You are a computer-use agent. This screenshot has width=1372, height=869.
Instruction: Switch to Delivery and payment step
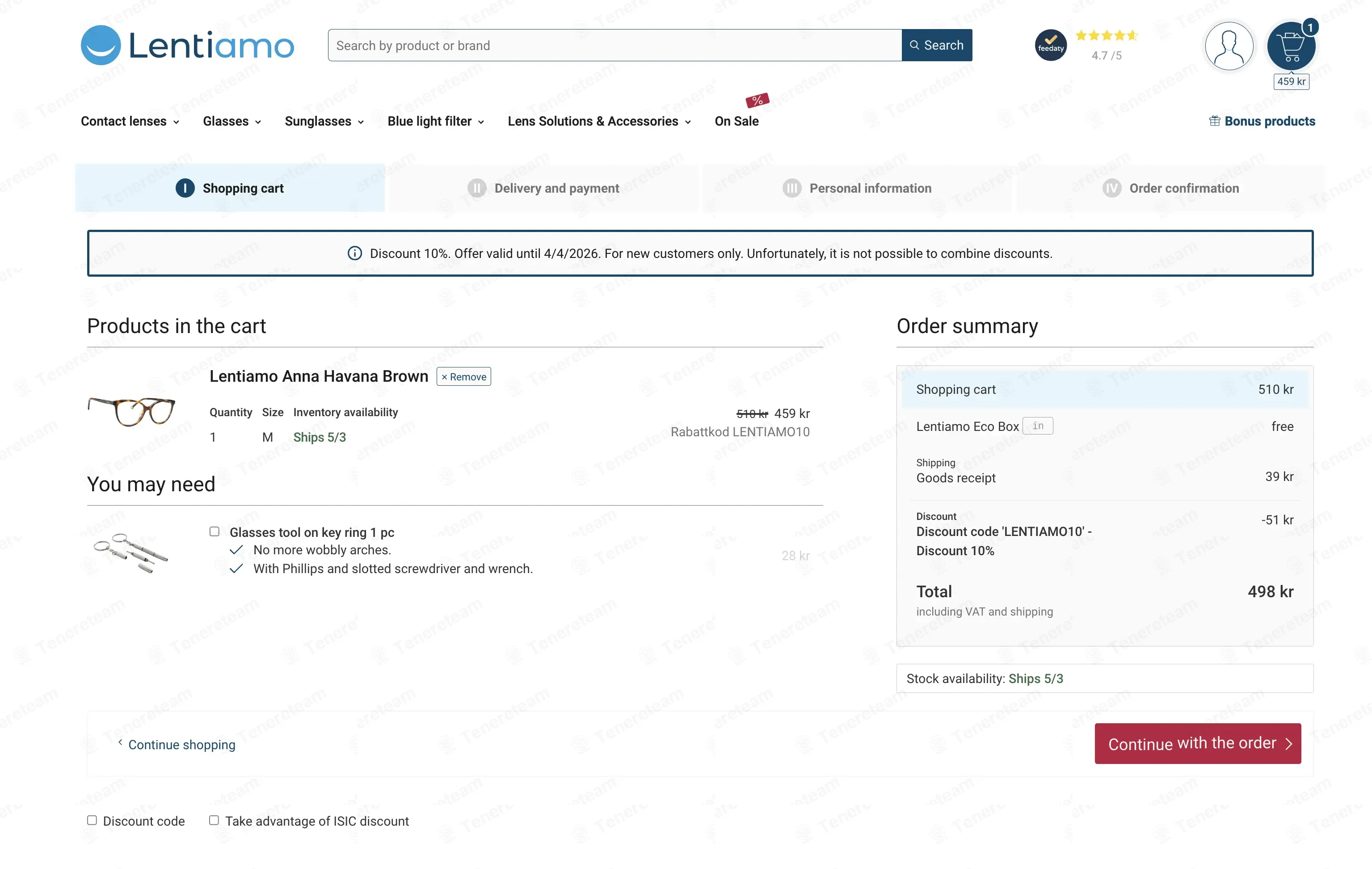click(543, 188)
